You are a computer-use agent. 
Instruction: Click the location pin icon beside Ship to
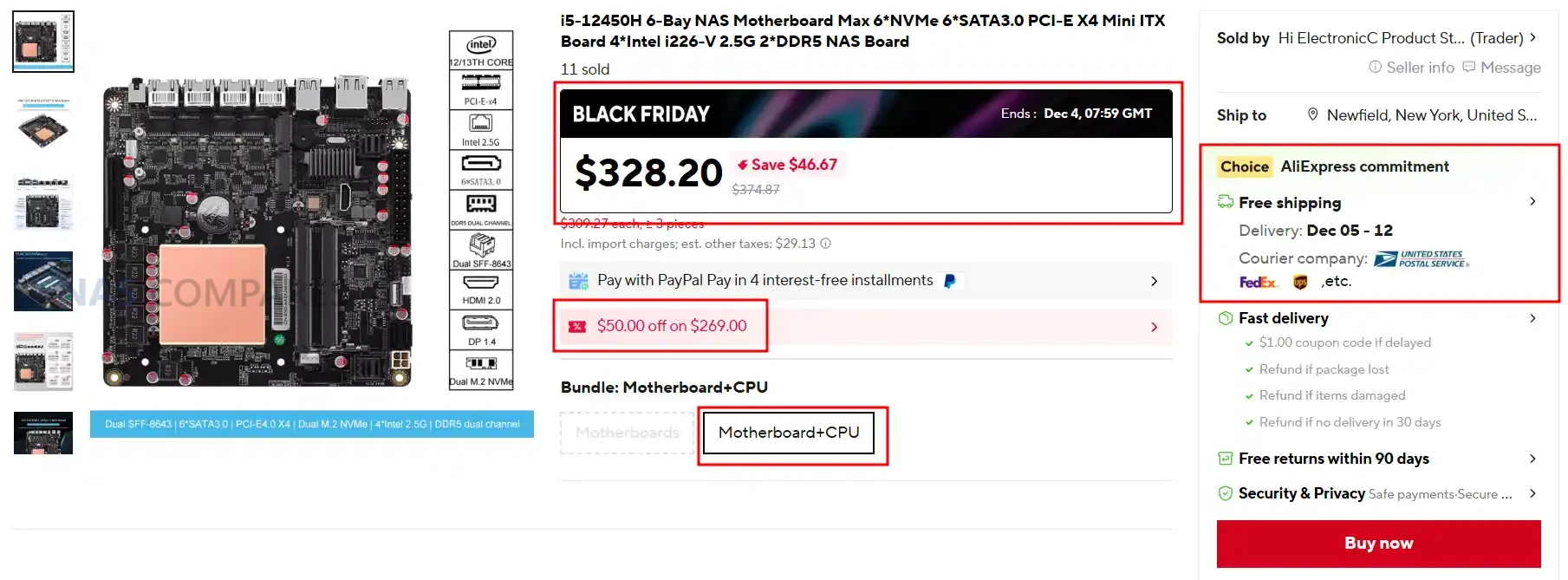pos(1312,114)
